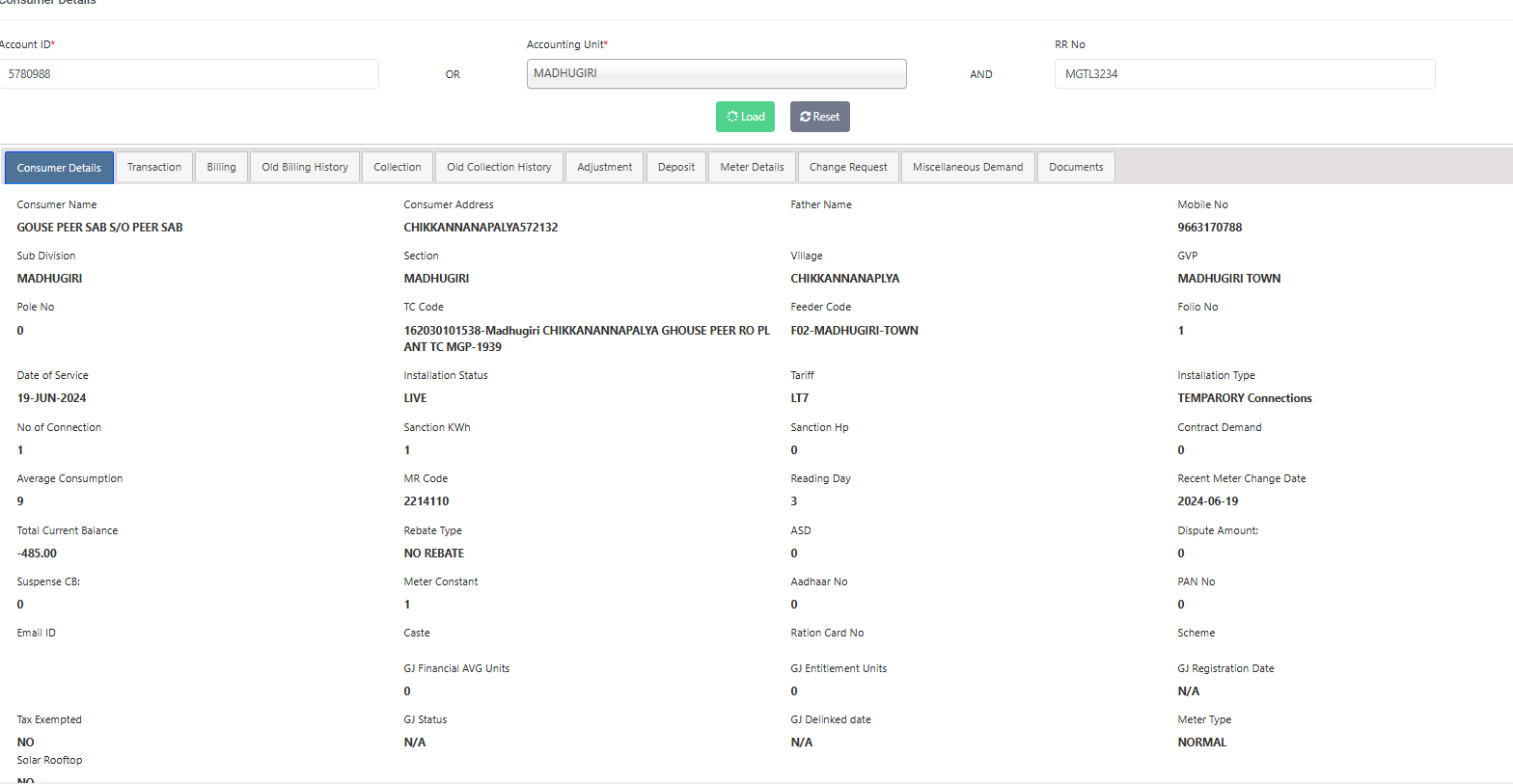Select the Deposit tab

coord(676,167)
